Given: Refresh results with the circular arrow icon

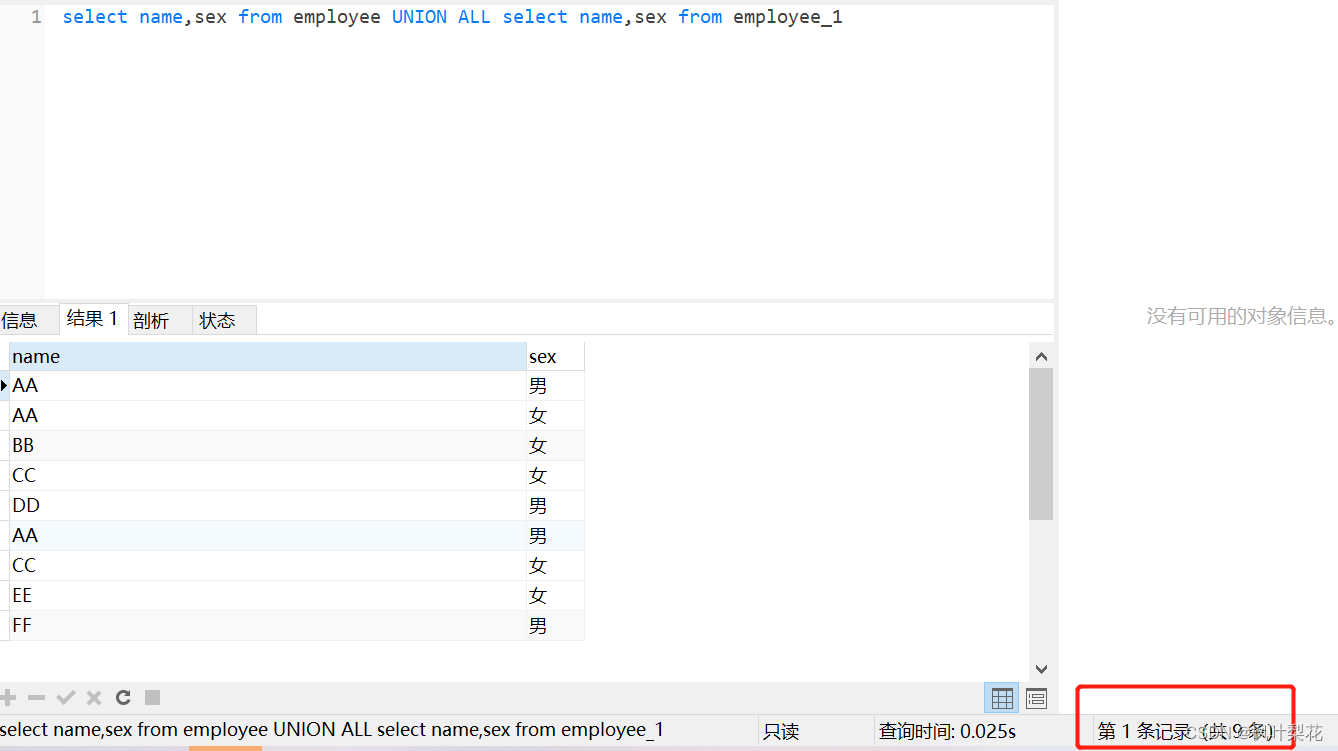Looking at the screenshot, I should click(123, 697).
